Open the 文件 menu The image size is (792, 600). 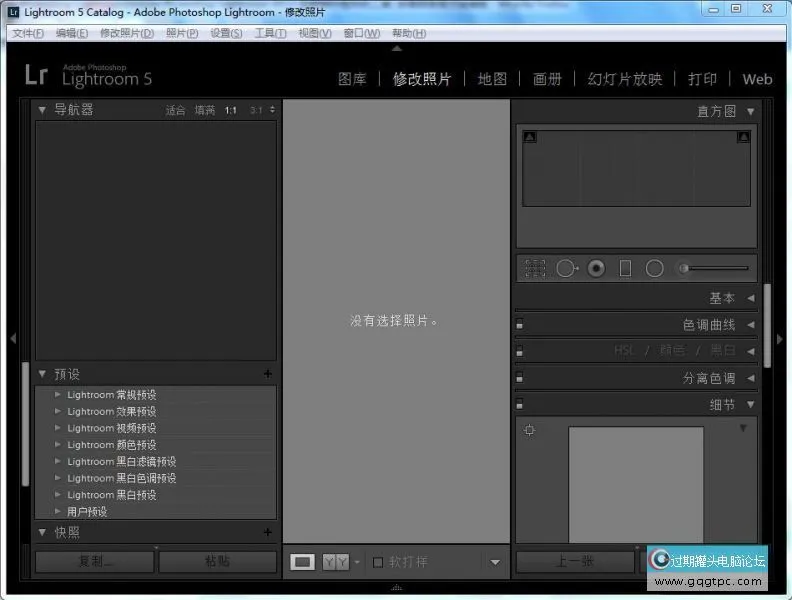click(27, 33)
